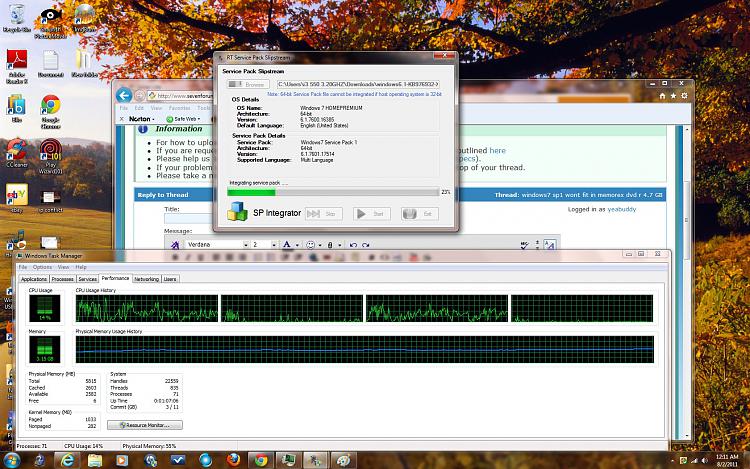
Task: Click the Exit button in SP Integrator
Action: click(x=419, y=214)
